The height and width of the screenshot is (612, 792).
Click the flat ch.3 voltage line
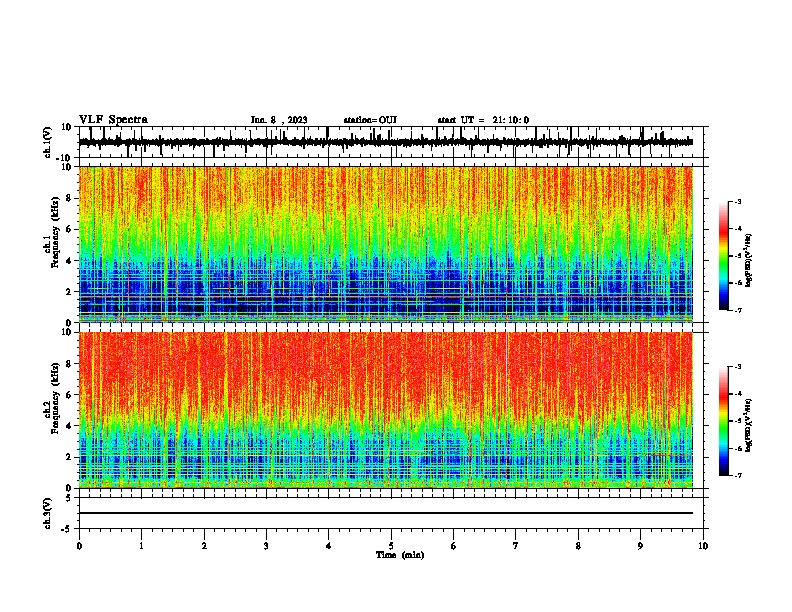385,513
